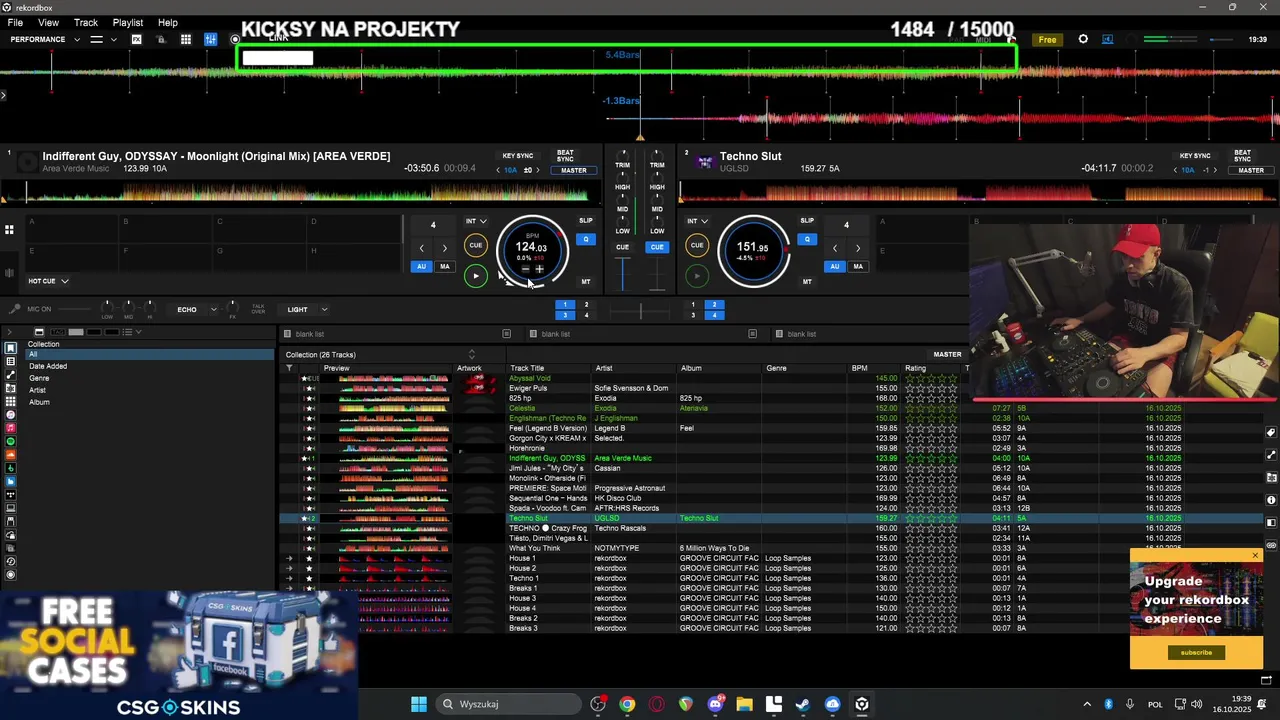Open Chrome from taskbar

[x=627, y=704]
